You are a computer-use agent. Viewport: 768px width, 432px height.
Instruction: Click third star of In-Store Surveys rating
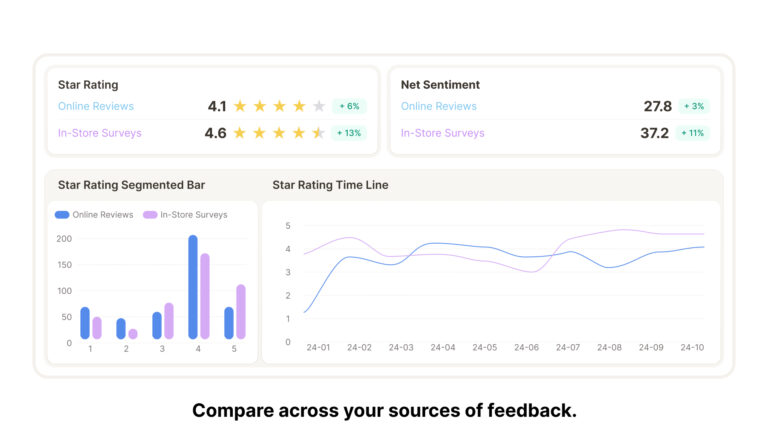click(279, 133)
